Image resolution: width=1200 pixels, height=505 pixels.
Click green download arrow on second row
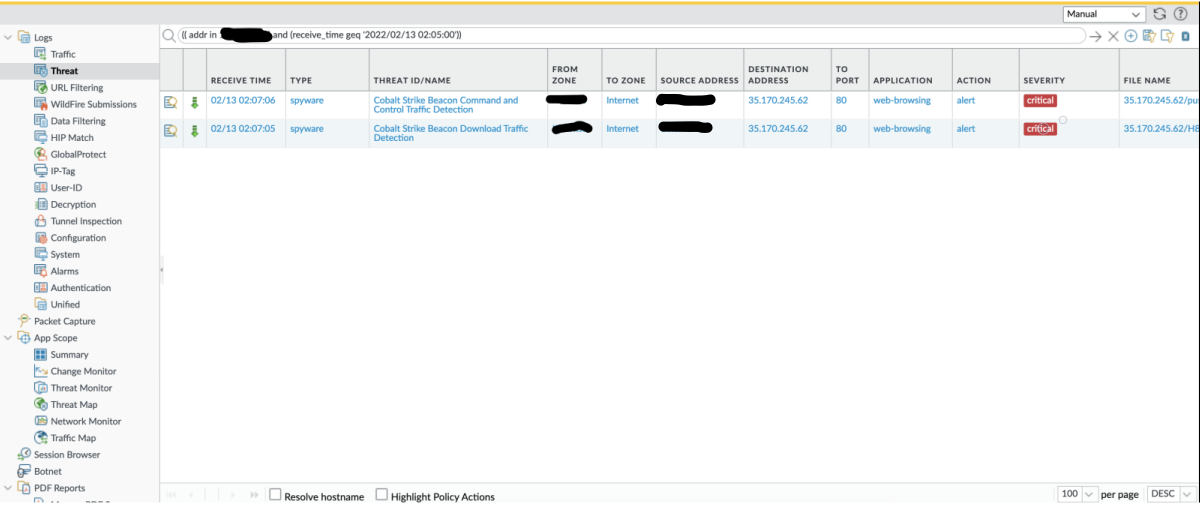tap(195, 130)
